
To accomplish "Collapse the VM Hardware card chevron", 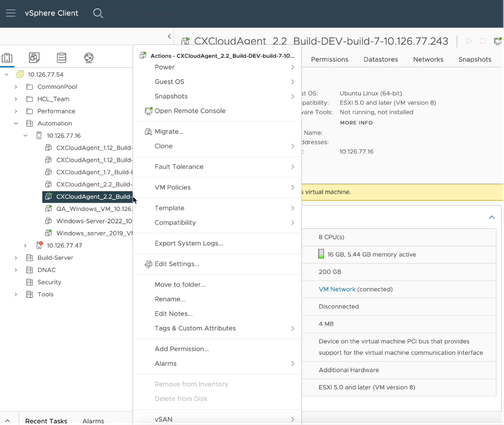I will tap(492, 217).
